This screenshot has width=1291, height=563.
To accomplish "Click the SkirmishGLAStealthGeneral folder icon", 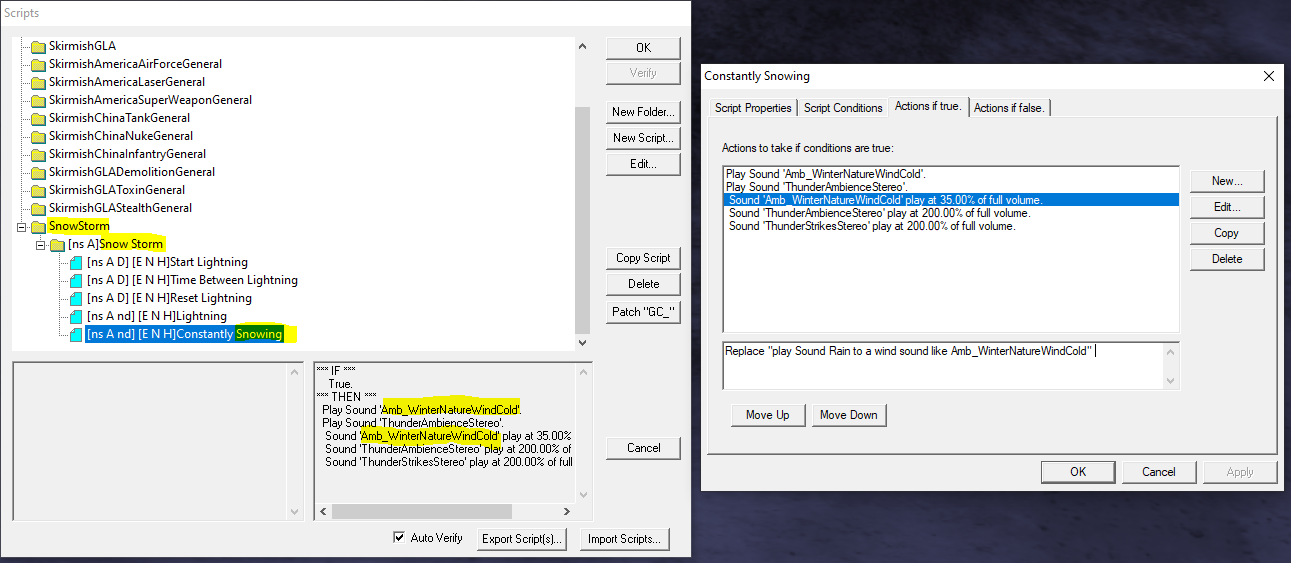I will [x=39, y=208].
